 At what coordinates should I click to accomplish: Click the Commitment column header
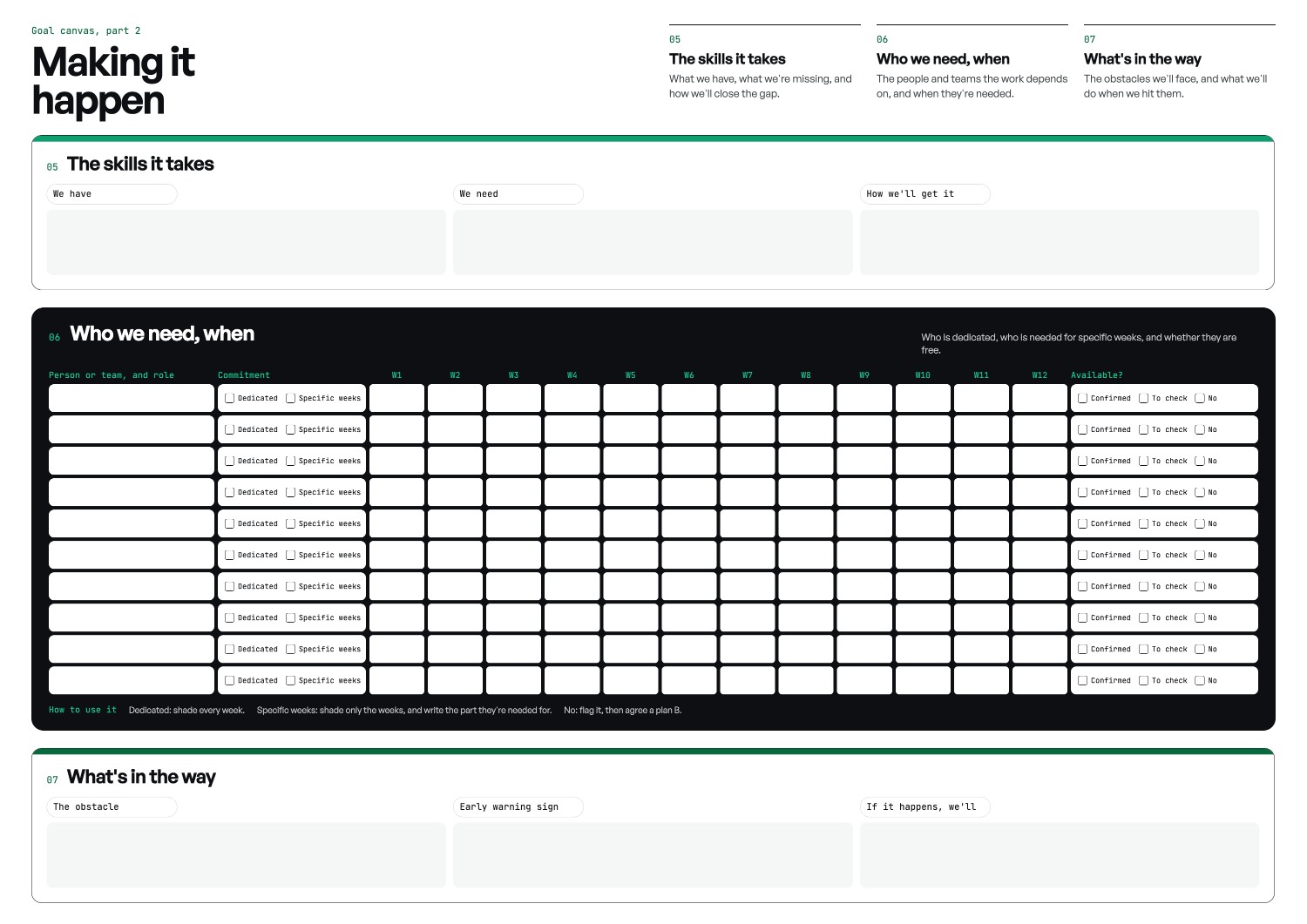244,375
